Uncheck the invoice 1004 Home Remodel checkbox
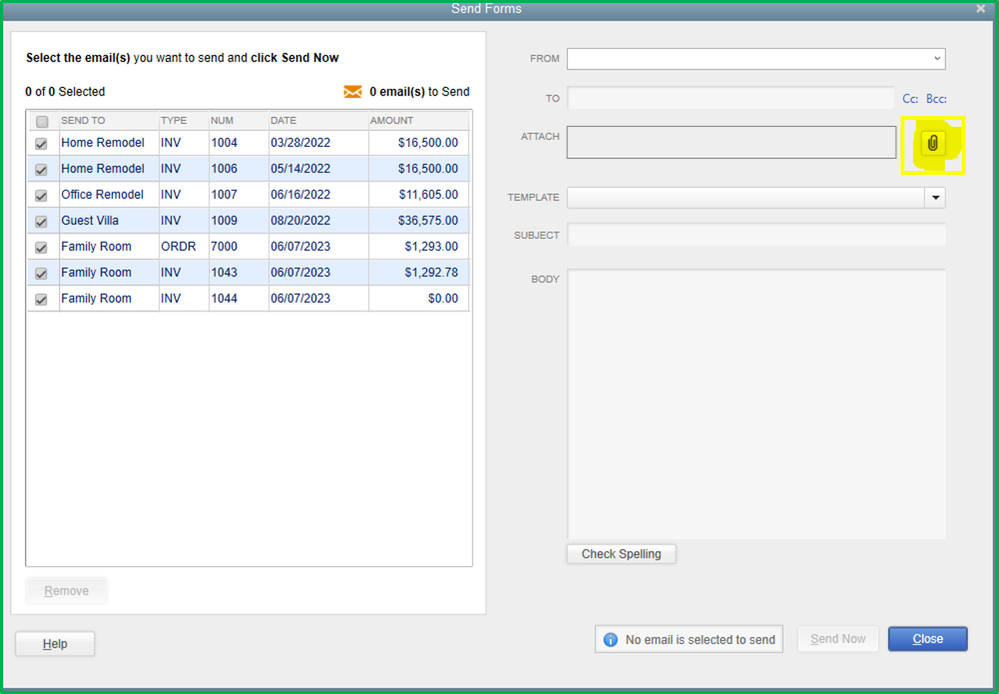The width and height of the screenshot is (999, 694). coord(41,144)
